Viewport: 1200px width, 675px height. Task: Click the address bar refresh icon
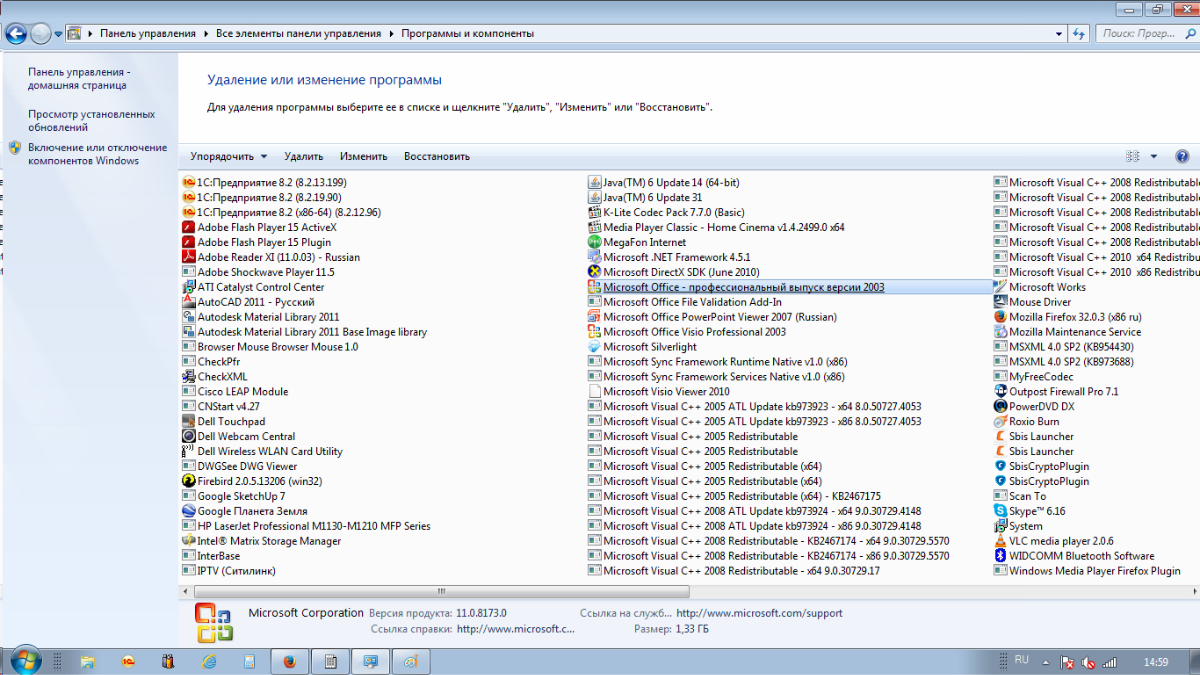1079,33
